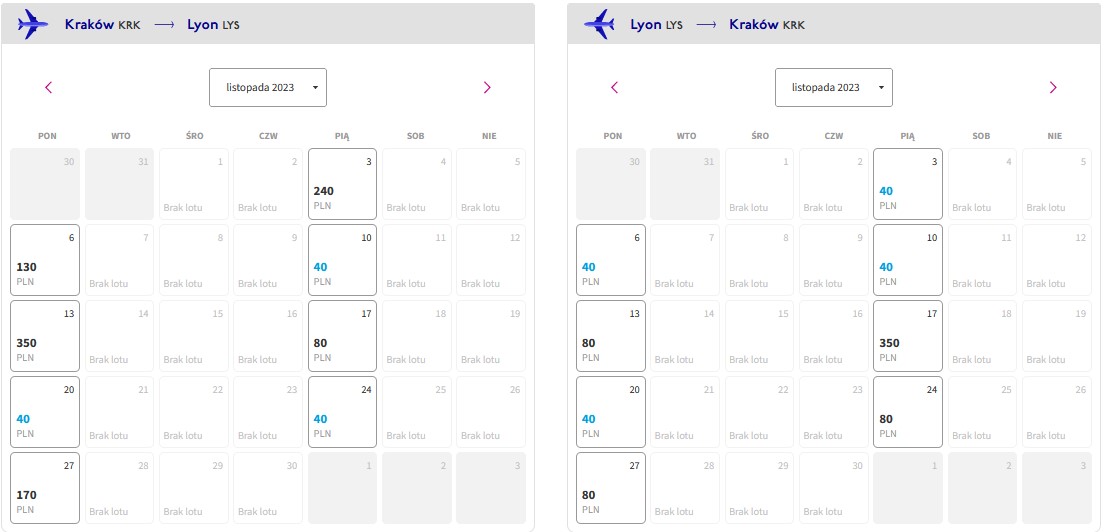Choose November 20 outbound flight for 40 PLN
Image resolution: width=1106 pixels, height=532 pixels.
44,412
